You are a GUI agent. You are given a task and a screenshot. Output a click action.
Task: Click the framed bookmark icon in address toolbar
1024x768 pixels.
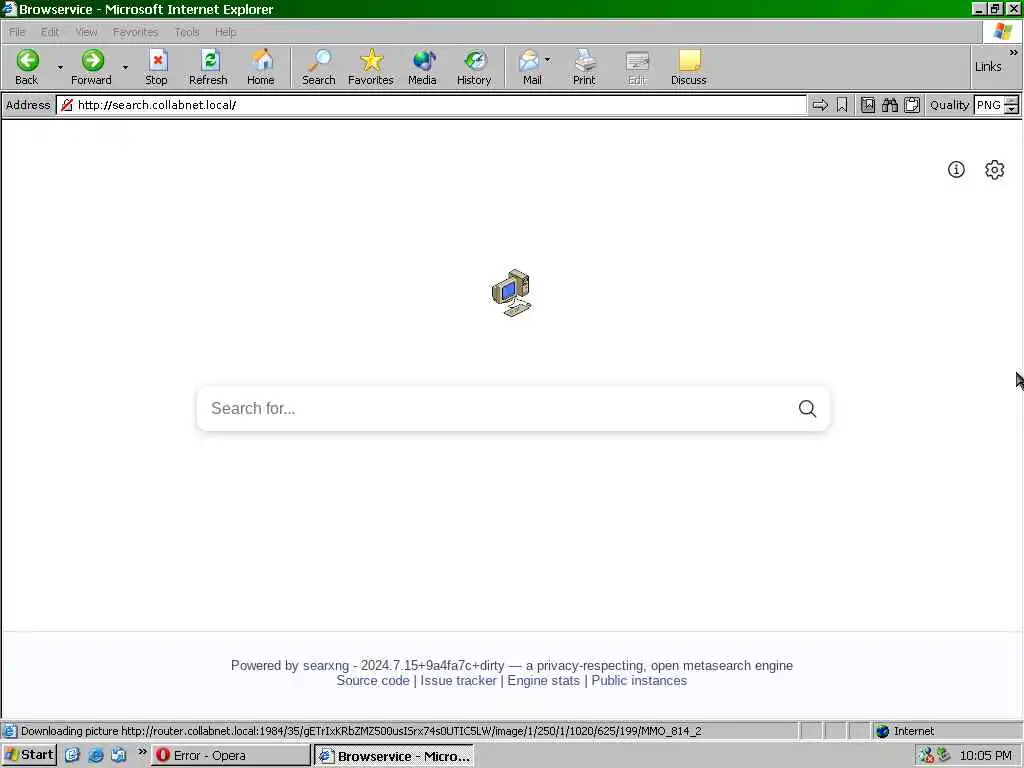pyautogui.click(x=868, y=105)
